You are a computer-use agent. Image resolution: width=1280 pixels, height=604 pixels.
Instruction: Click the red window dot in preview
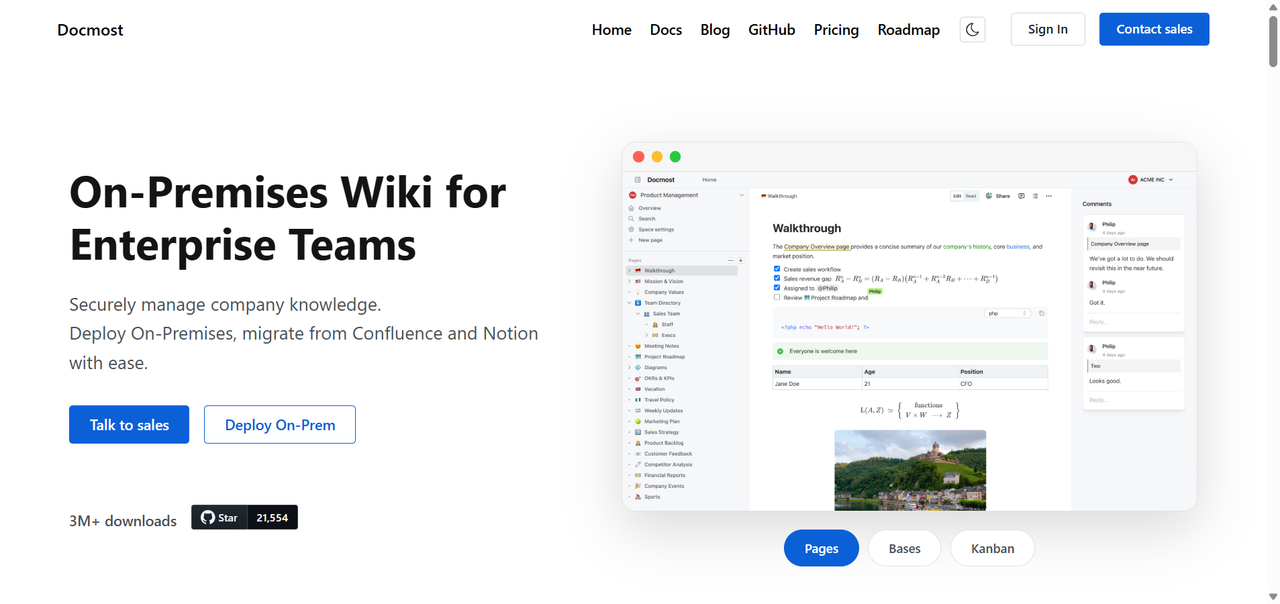(x=639, y=156)
